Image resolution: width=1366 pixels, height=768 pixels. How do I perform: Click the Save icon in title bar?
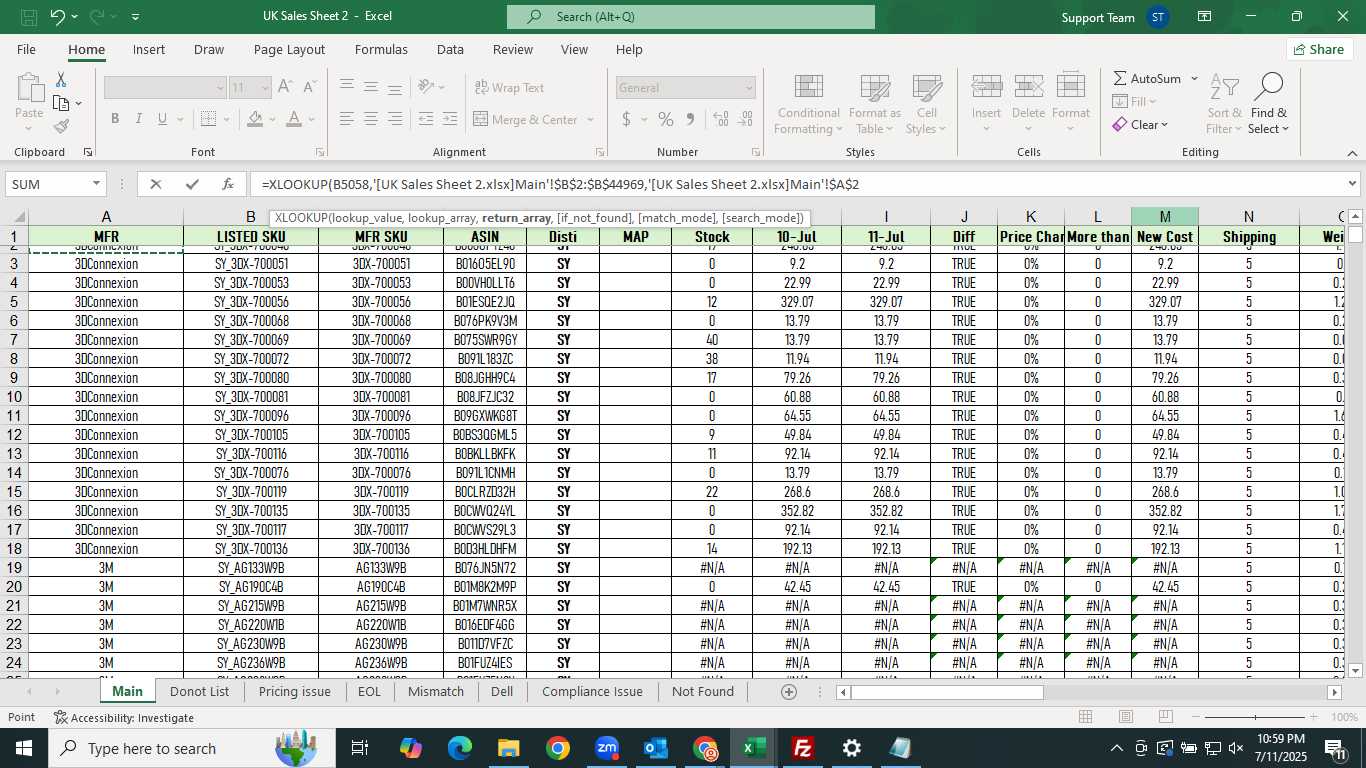coord(29,17)
